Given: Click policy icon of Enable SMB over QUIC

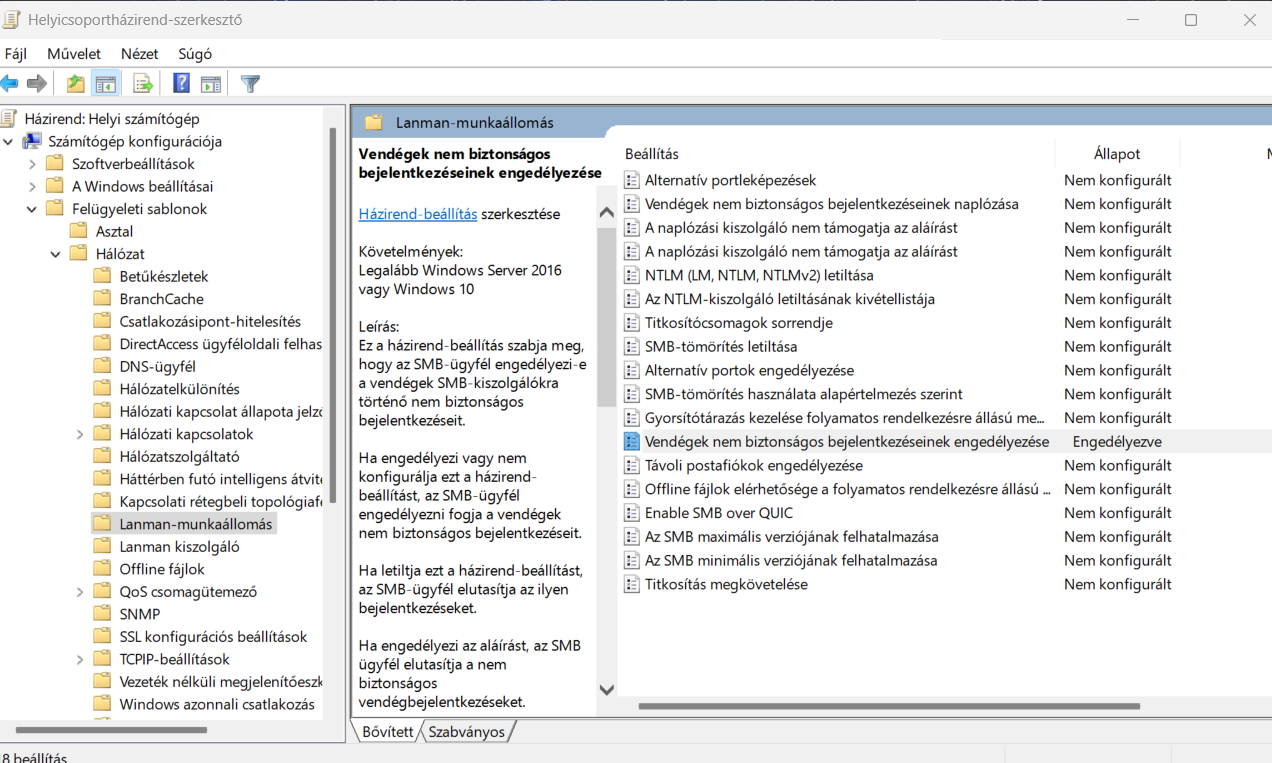Looking at the screenshot, I should (x=631, y=513).
